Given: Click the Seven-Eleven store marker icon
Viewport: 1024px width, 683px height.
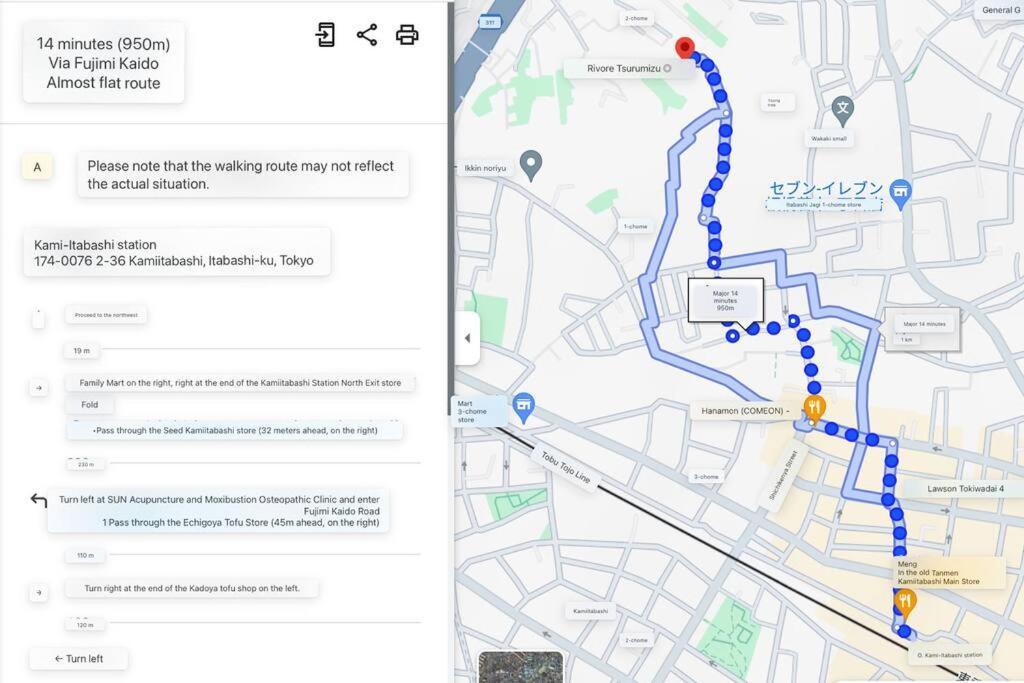Looking at the screenshot, I should coord(901,191).
